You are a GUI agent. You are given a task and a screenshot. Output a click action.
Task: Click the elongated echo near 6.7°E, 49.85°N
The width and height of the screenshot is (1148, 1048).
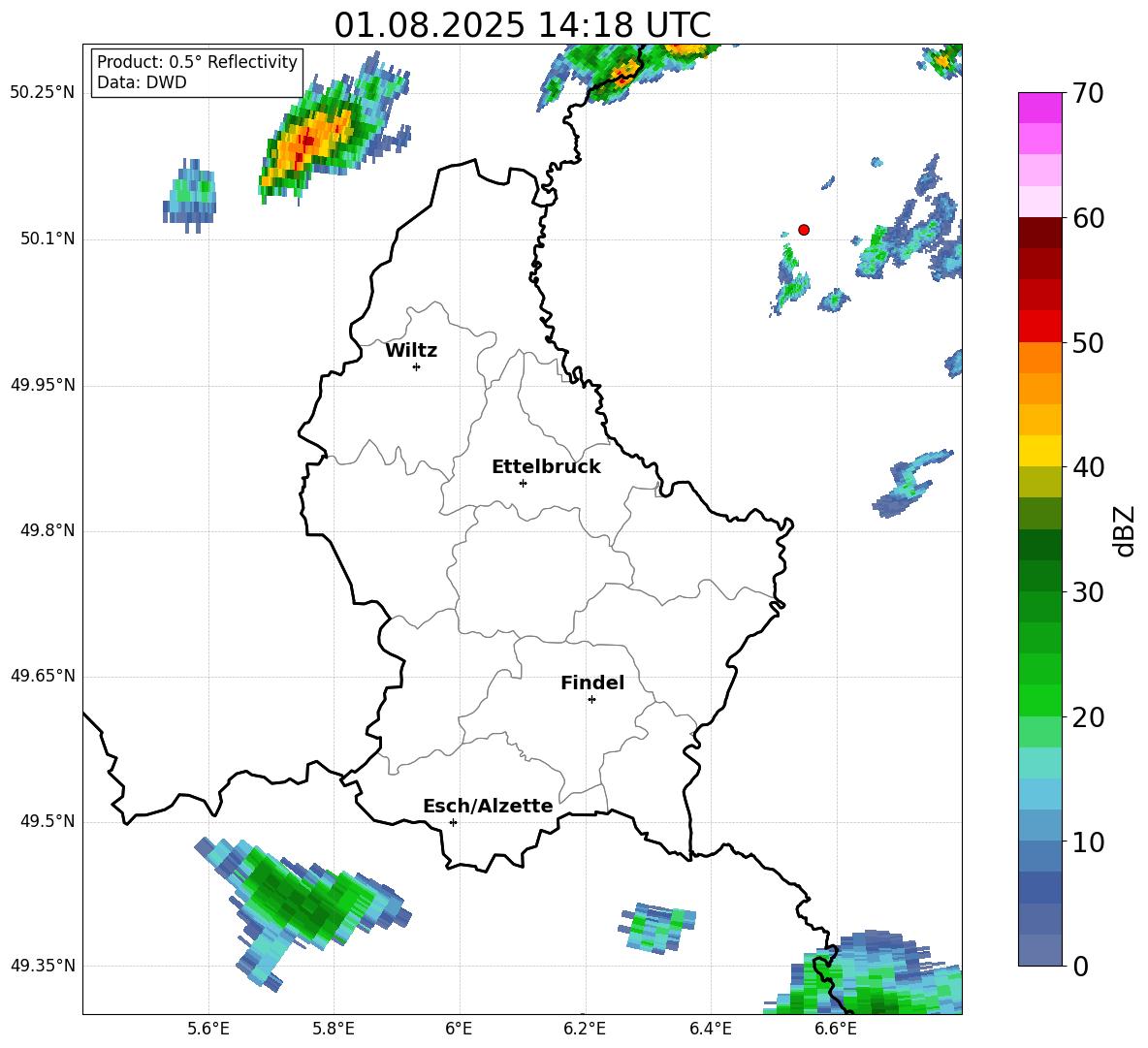point(912,483)
